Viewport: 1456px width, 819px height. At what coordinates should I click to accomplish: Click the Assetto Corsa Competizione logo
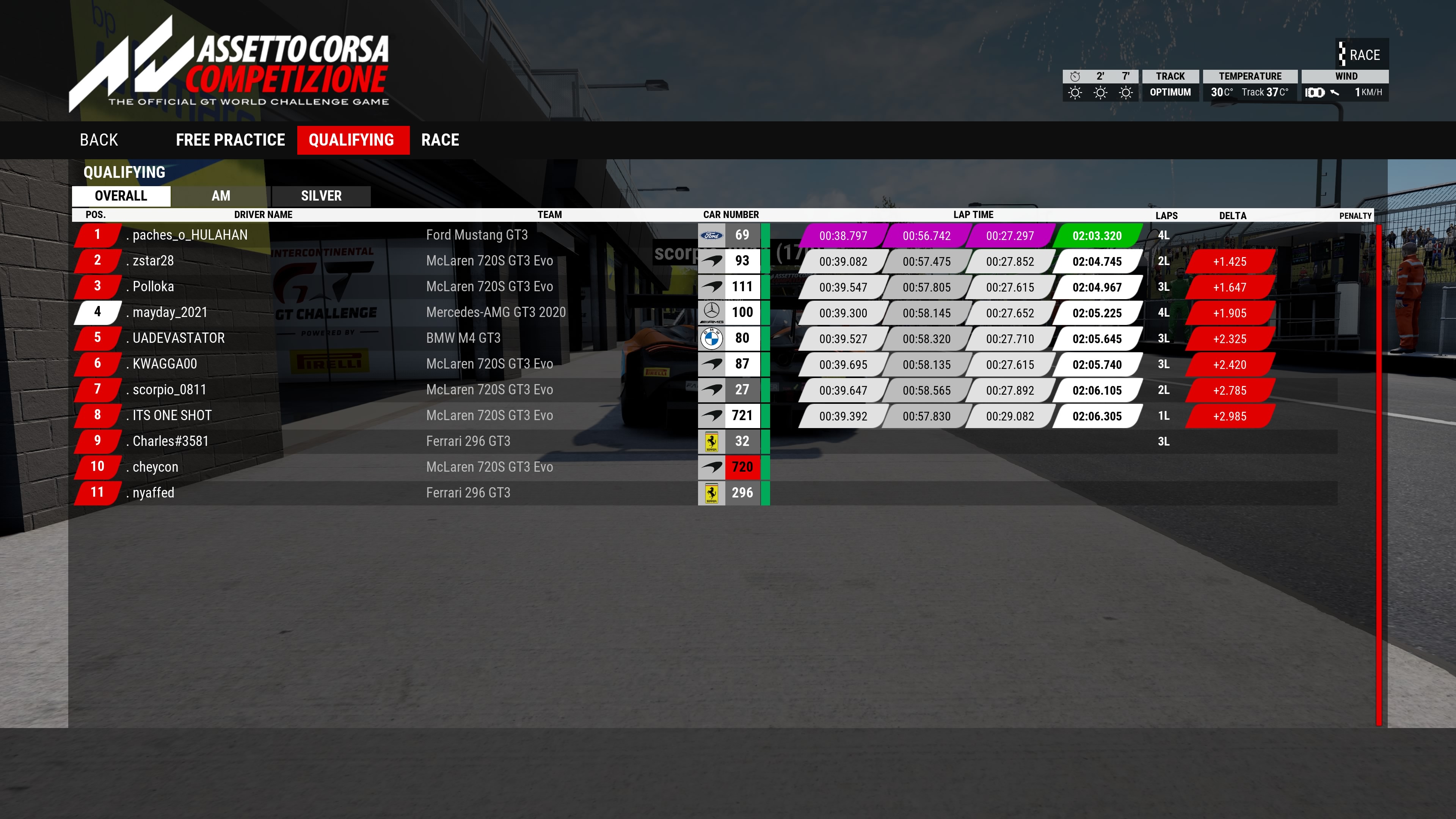[229, 63]
